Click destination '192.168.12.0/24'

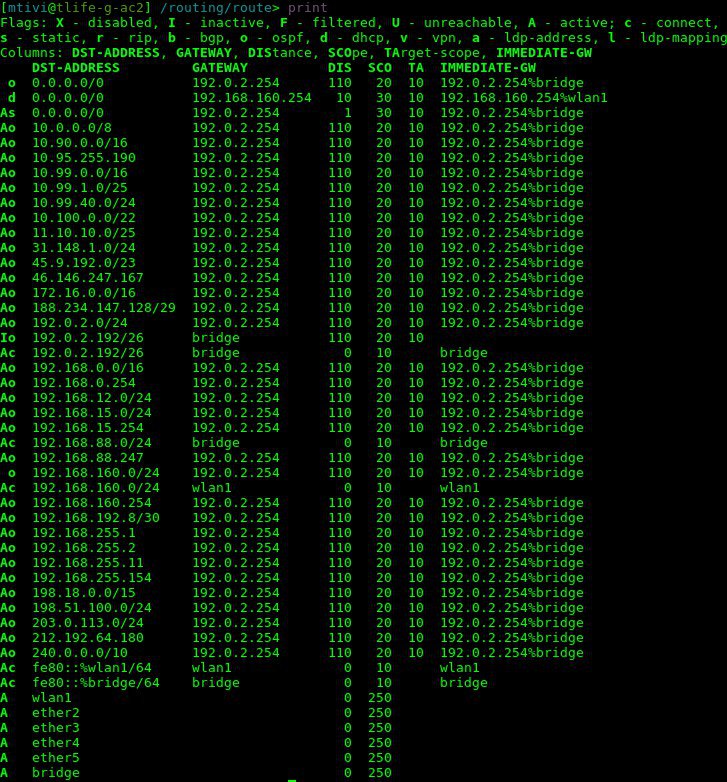click(92, 397)
